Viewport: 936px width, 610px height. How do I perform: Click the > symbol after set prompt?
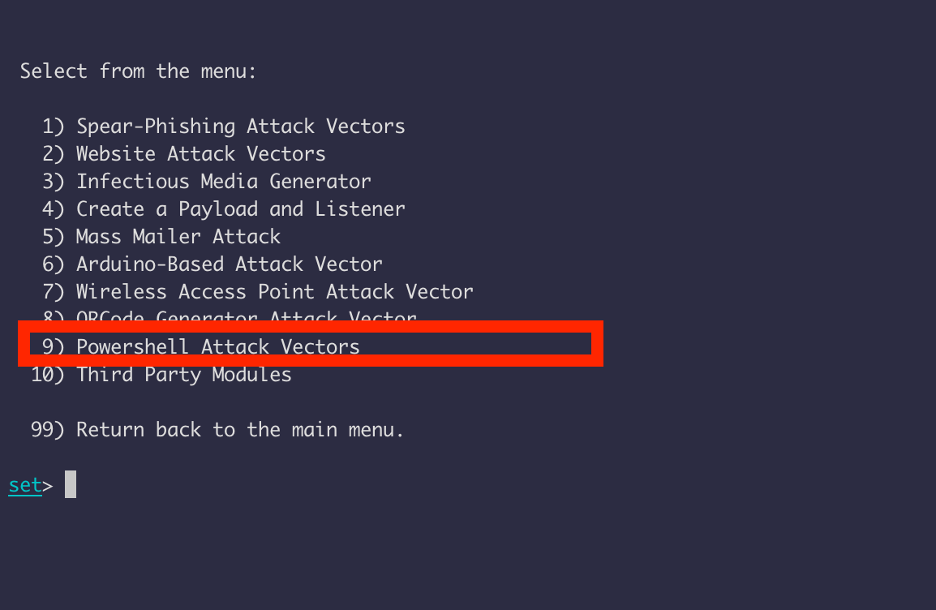click(x=48, y=486)
